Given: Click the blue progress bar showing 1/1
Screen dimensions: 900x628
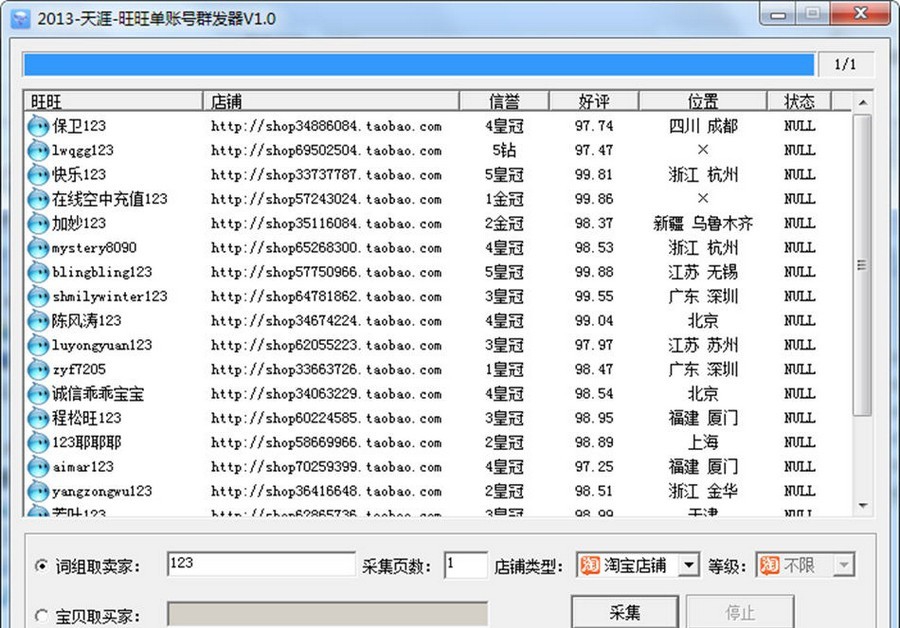Looking at the screenshot, I should 420,63.
